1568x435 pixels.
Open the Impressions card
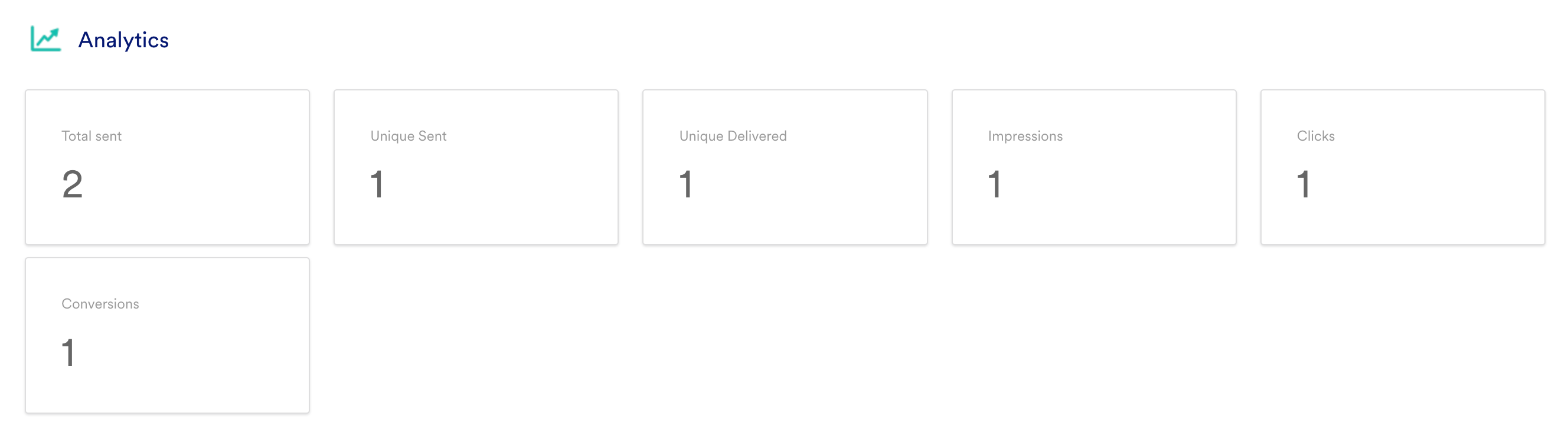1094,167
